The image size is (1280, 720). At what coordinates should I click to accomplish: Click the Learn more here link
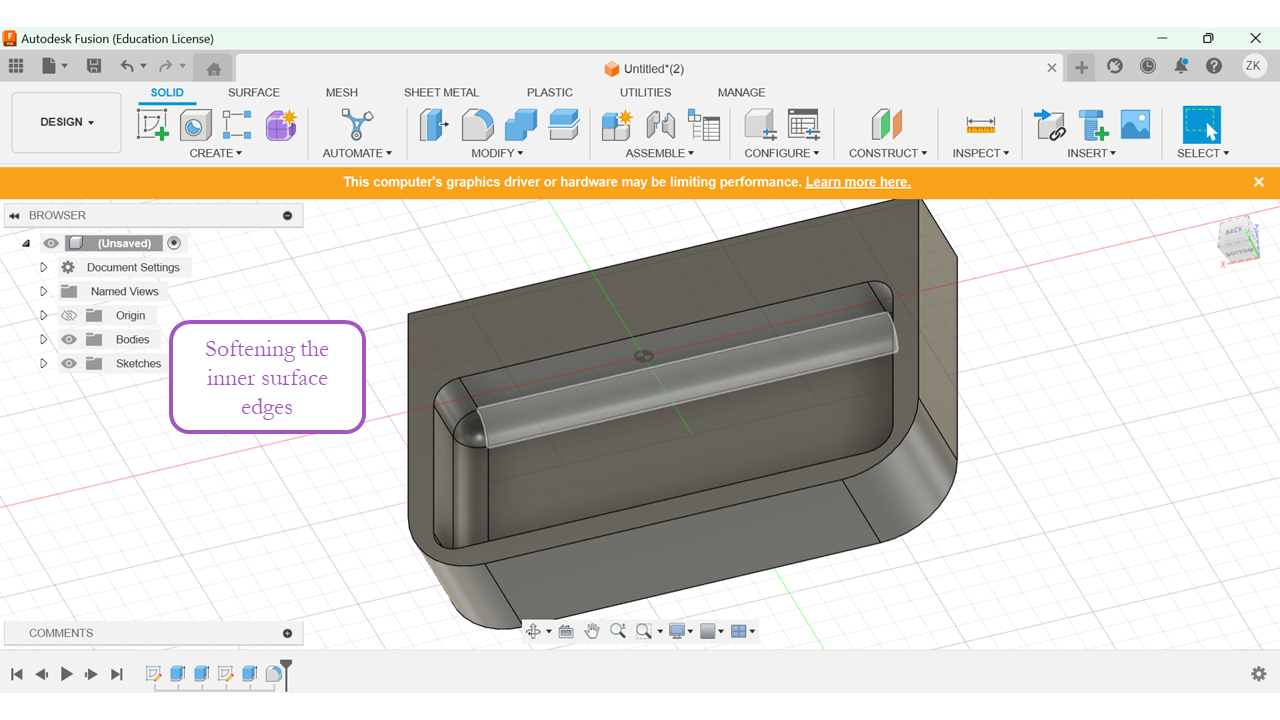(x=858, y=182)
